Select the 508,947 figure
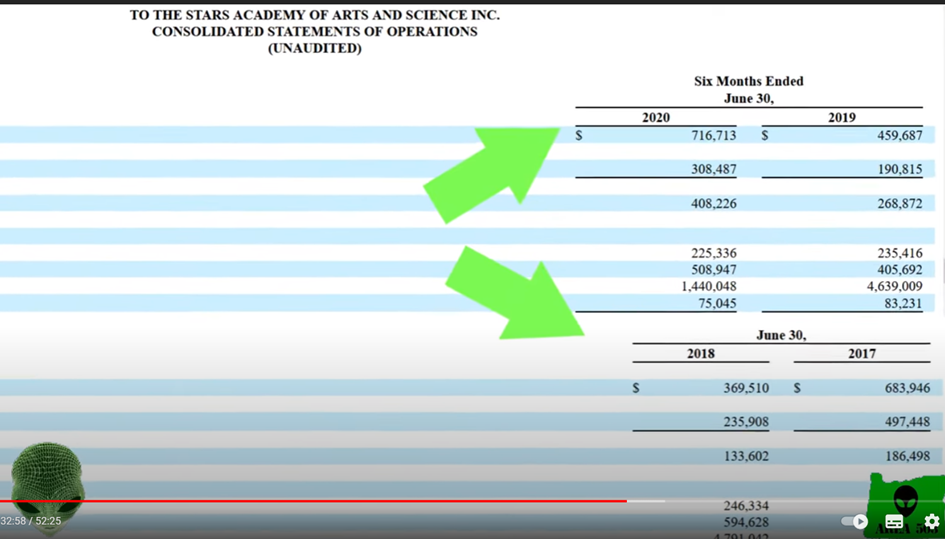 pos(714,270)
